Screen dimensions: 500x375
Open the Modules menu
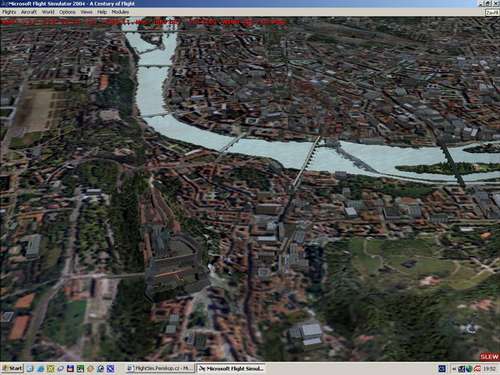pyautogui.click(x=120, y=12)
